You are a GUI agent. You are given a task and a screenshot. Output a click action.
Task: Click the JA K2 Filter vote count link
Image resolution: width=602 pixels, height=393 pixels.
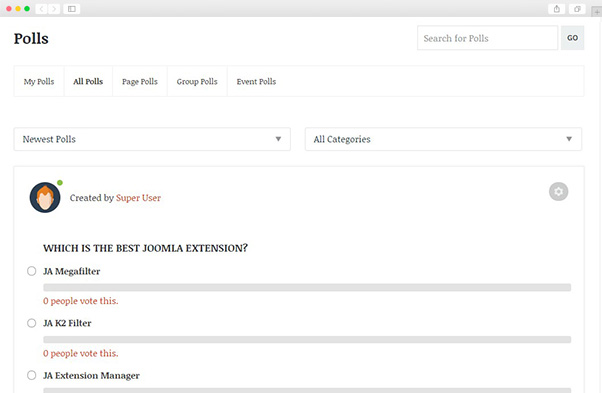[x=81, y=353]
